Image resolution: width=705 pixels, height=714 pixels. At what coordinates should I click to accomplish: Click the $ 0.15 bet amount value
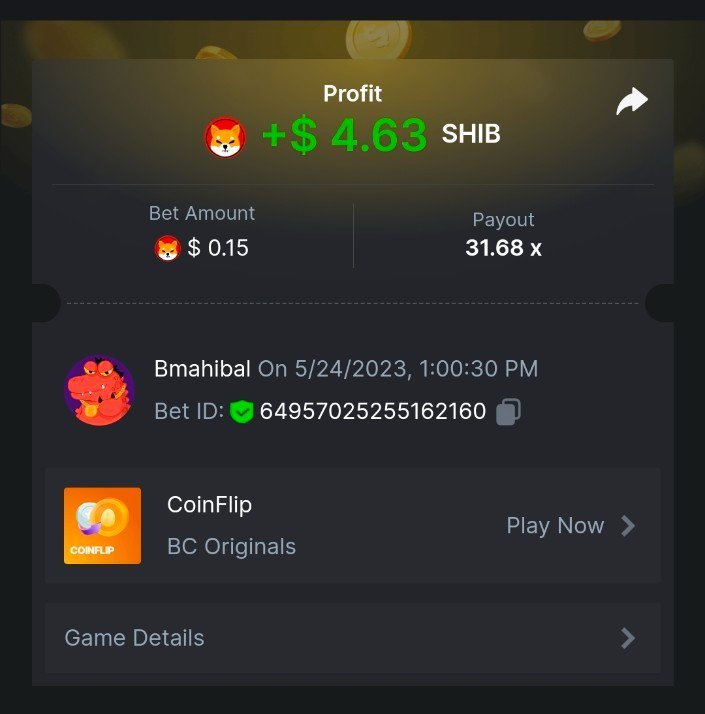pyautogui.click(x=218, y=248)
